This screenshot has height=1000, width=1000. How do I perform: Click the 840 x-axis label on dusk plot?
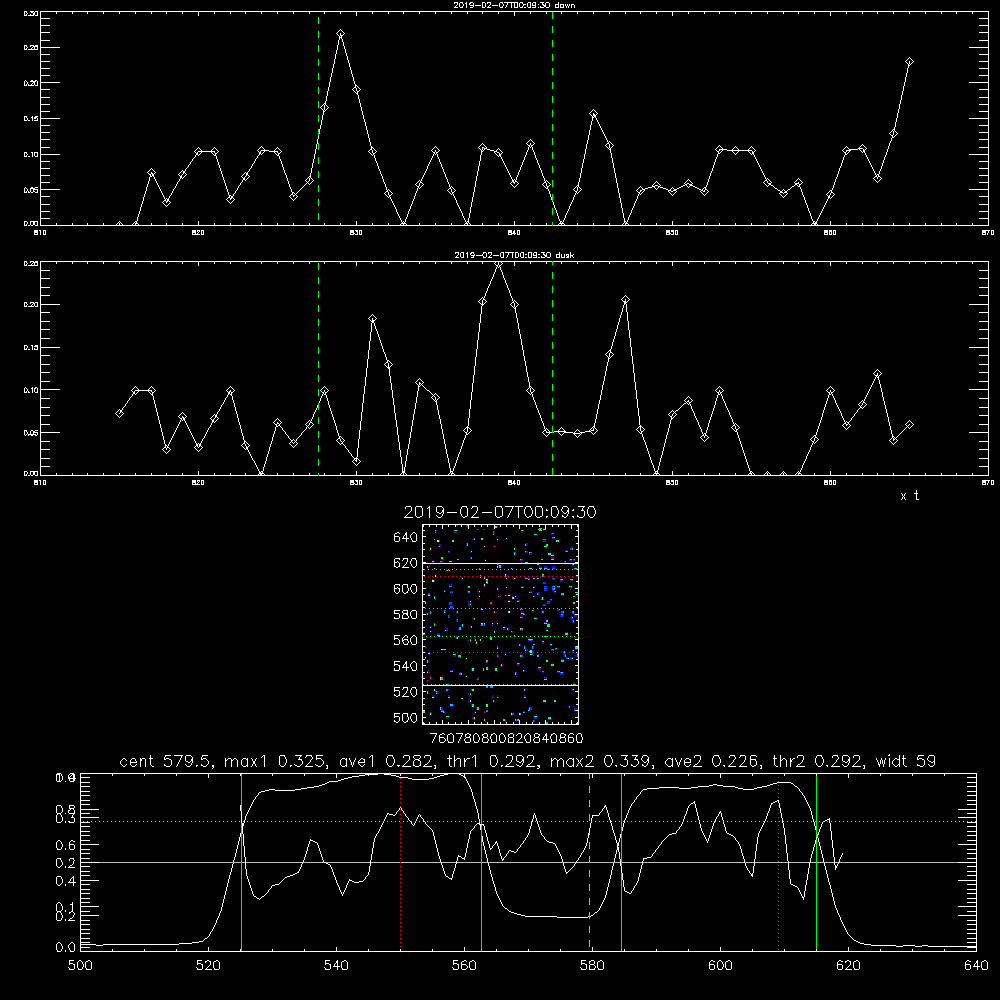[x=514, y=483]
